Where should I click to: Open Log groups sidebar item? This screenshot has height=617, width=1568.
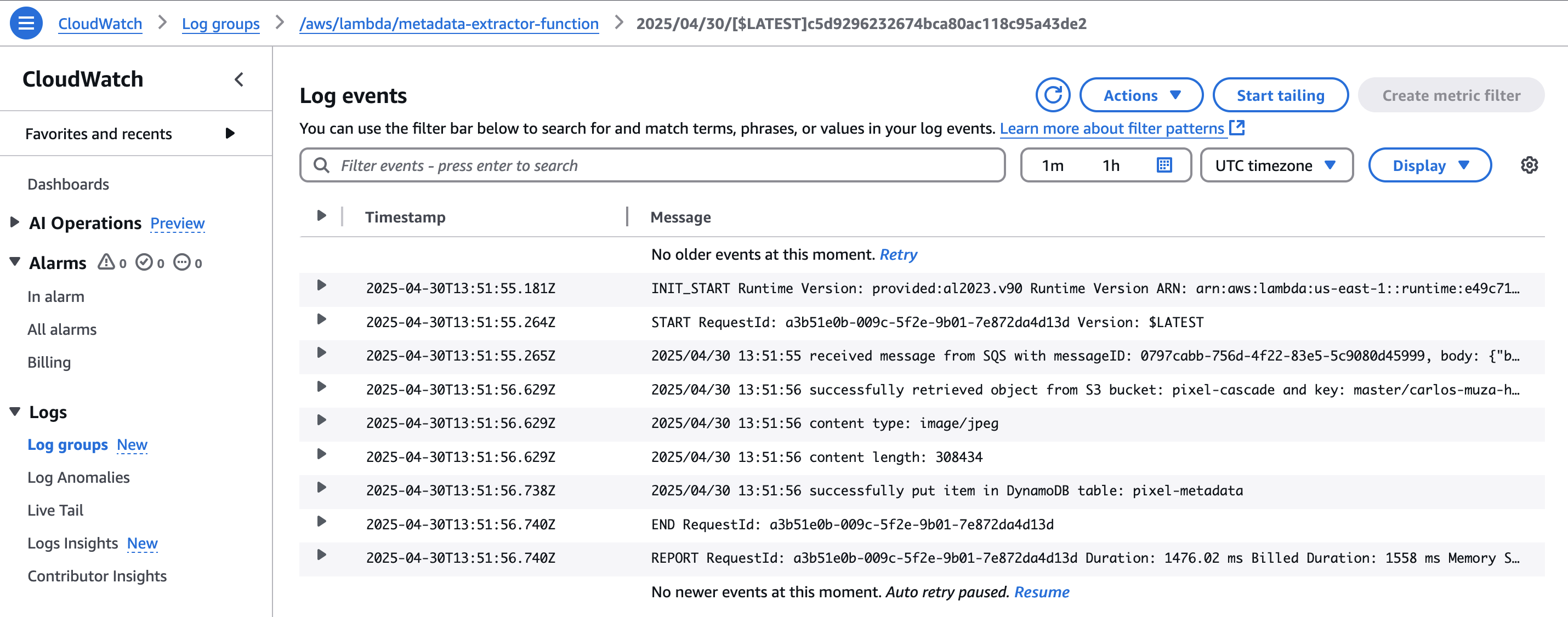67,444
